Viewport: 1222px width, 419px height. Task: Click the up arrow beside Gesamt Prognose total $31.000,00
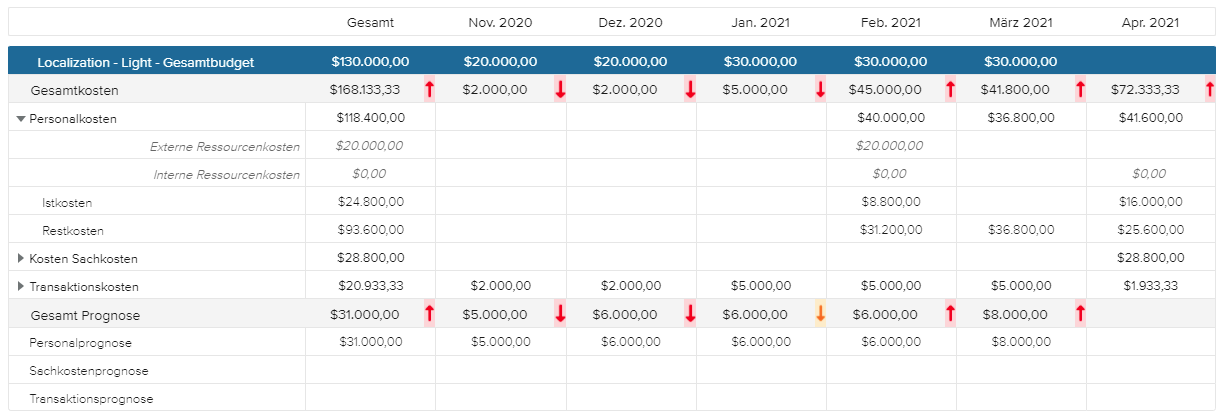(x=429, y=314)
